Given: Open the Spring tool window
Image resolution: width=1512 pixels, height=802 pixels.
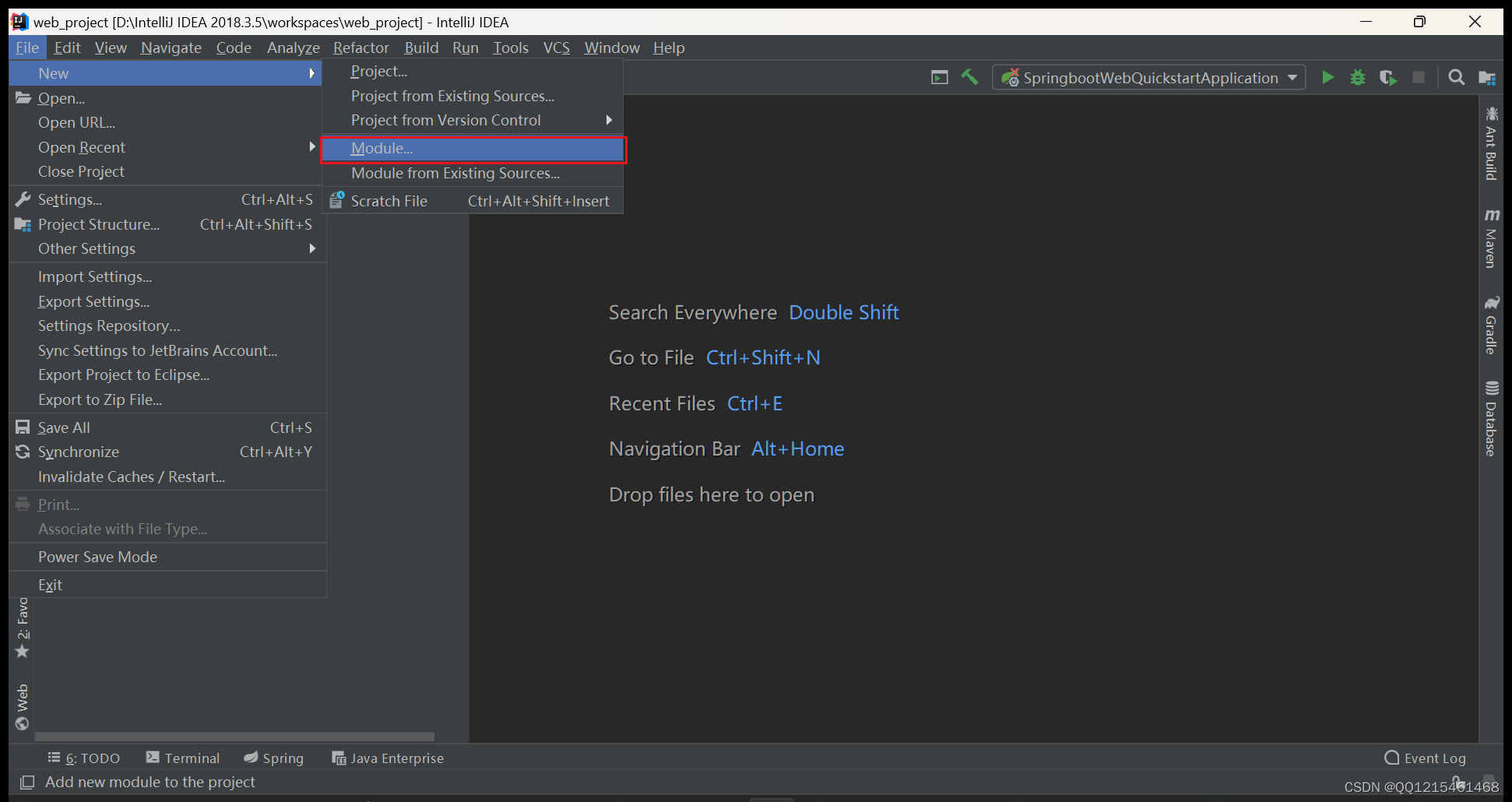Looking at the screenshot, I should [273, 758].
